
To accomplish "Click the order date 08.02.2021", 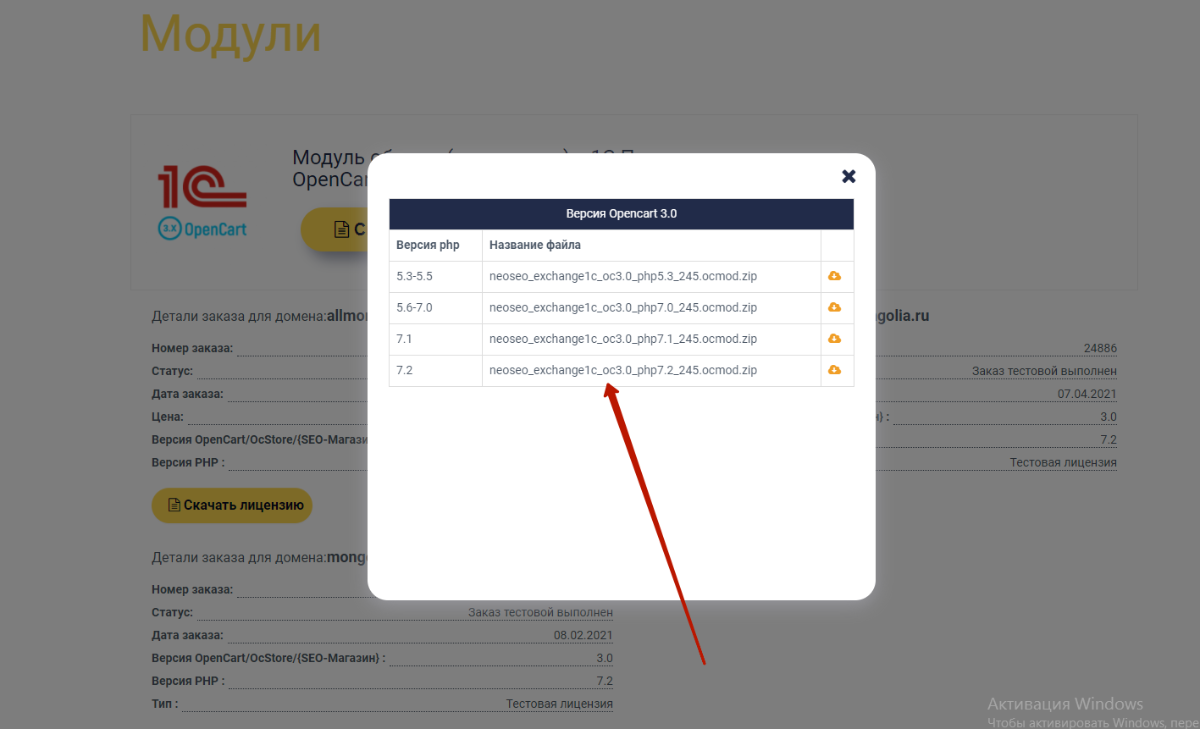I will 583,635.
